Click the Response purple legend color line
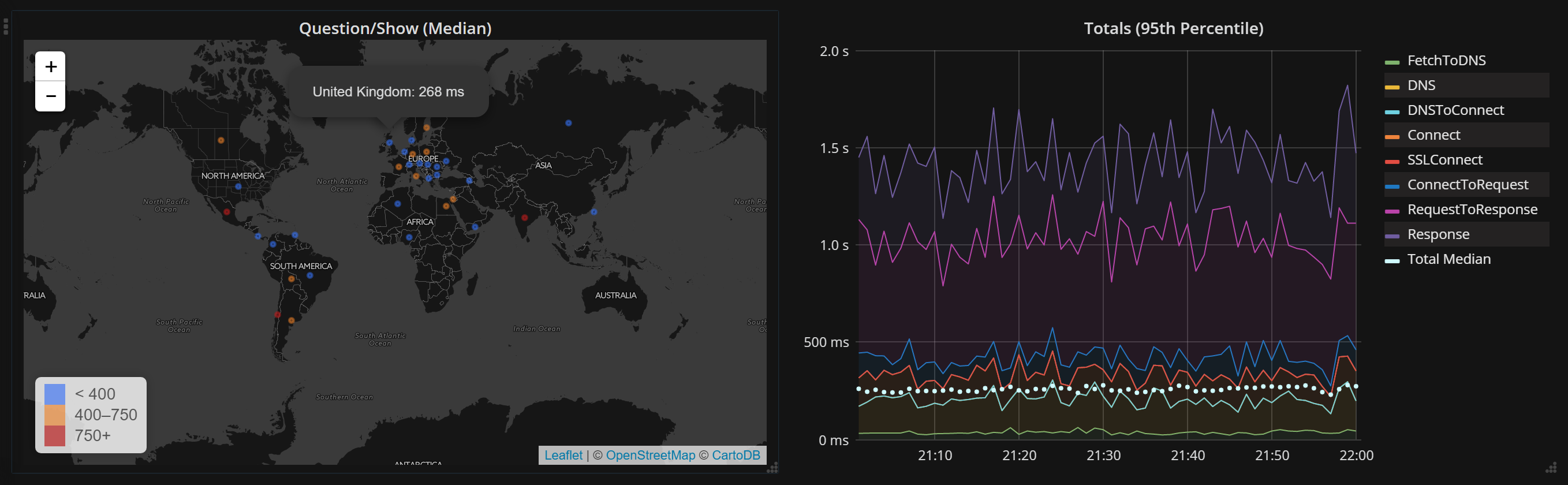This screenshot has height=485, width=1568. pyautogui.click(x=1392, y=236)
